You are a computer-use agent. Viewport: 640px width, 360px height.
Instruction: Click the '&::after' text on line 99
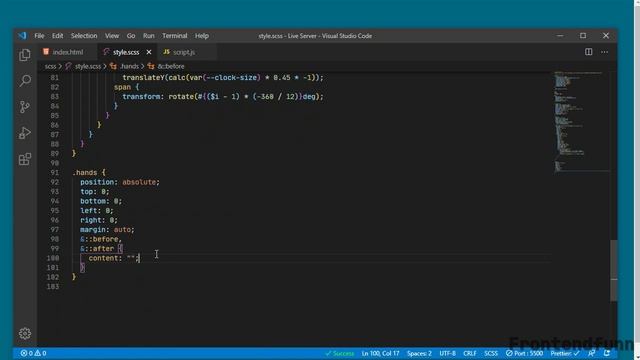pyautogui.click(x=97, y=249)
